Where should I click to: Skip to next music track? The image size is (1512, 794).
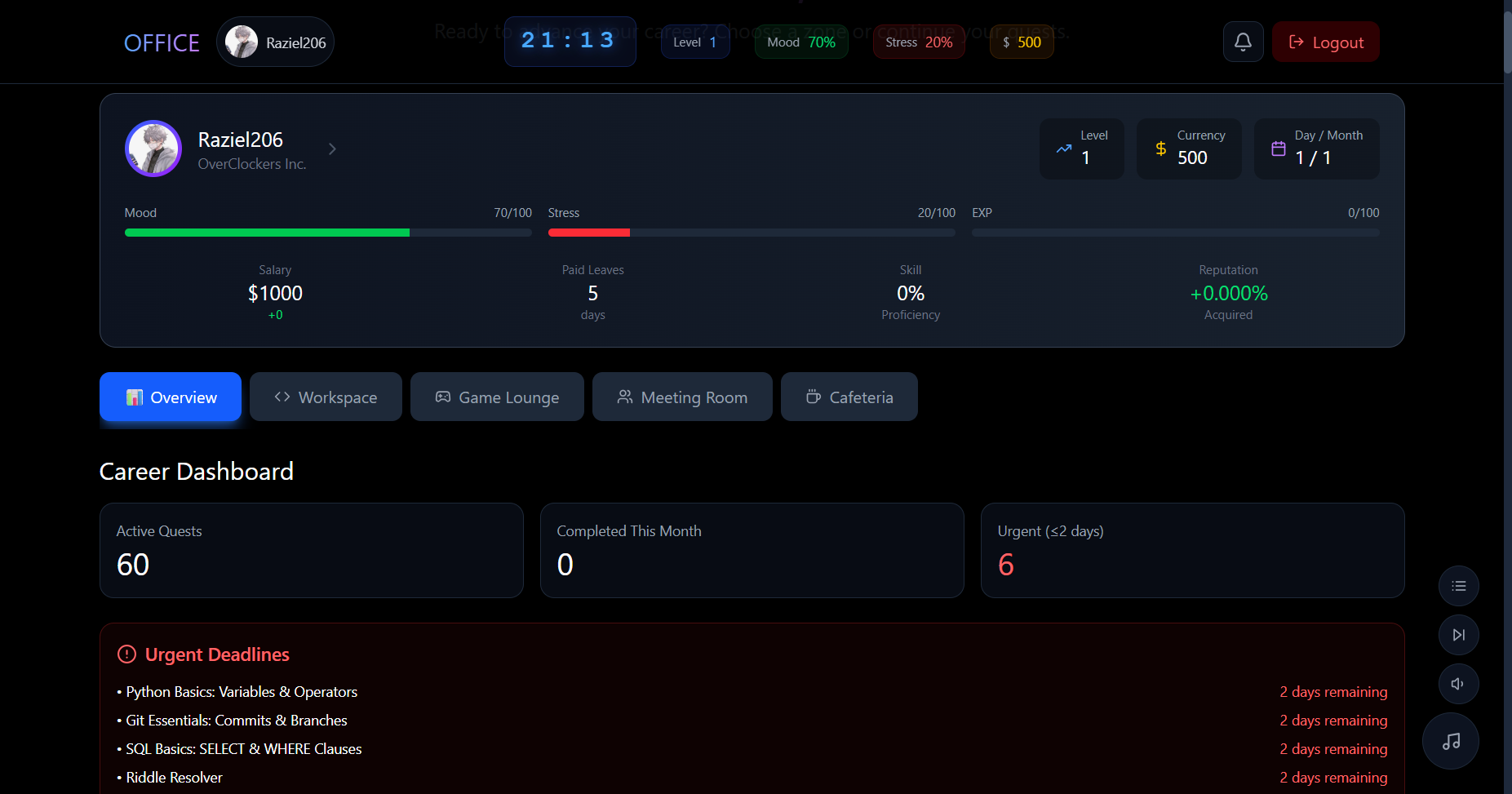tap(1459, 635)
